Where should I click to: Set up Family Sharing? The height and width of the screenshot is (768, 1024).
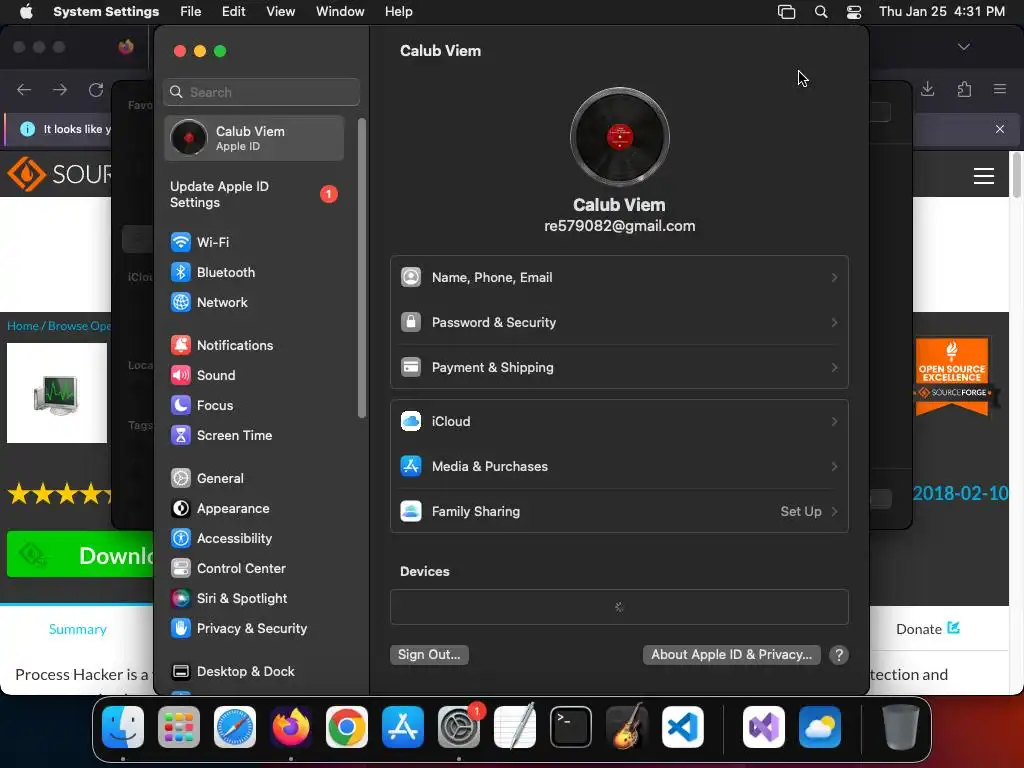pyautogui.click(x=619, y=511)
